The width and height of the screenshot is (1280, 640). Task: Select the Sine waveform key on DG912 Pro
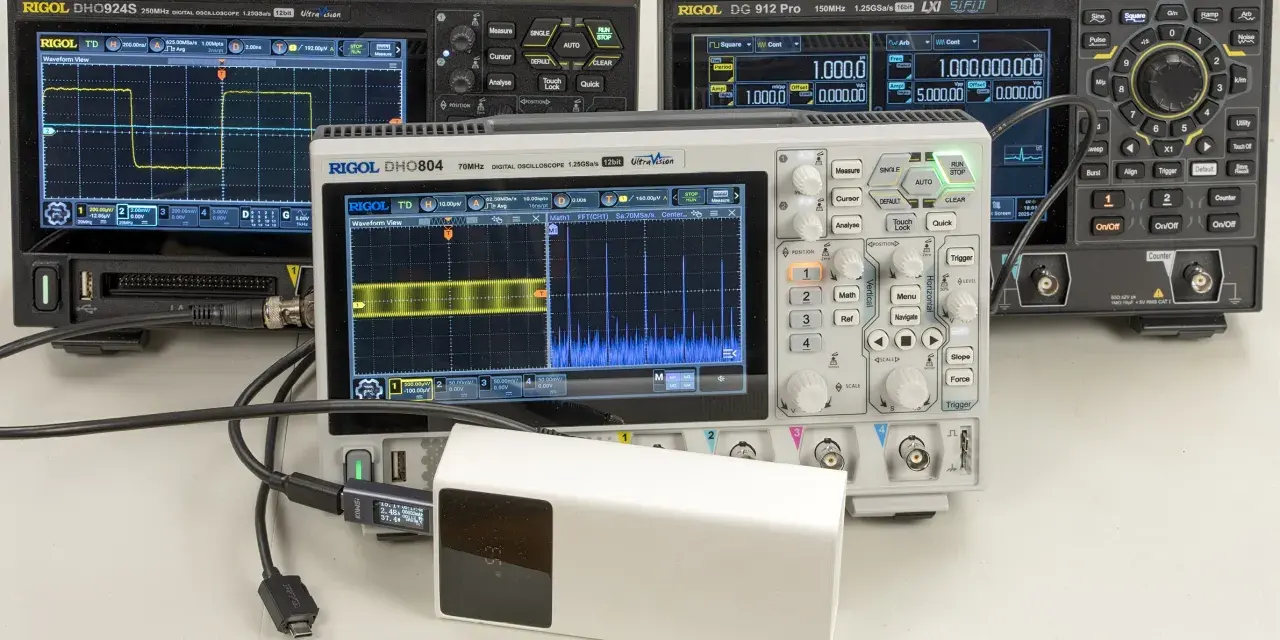click(x=1097, y=17)
